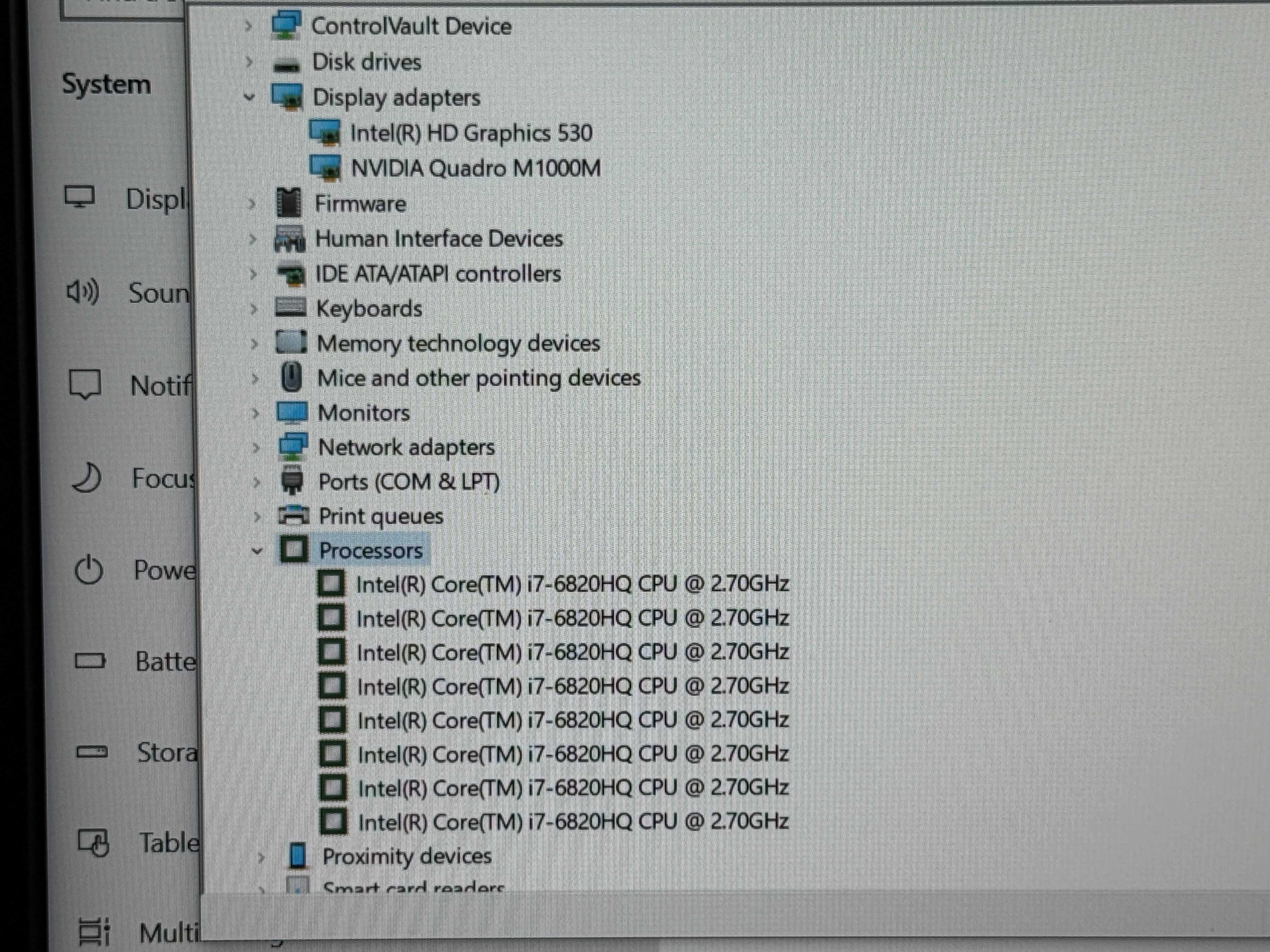
Task: Expand the Human Interface Devices node
Action: (252, 239)
